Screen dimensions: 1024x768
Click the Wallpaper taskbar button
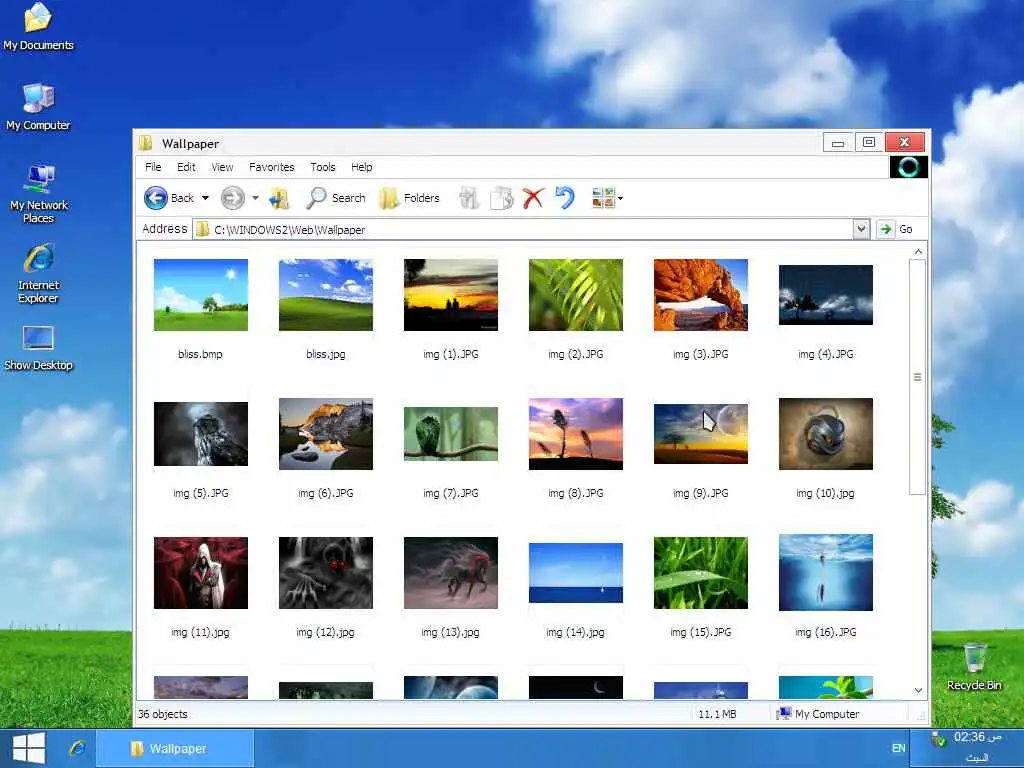(x=175, y=748)
